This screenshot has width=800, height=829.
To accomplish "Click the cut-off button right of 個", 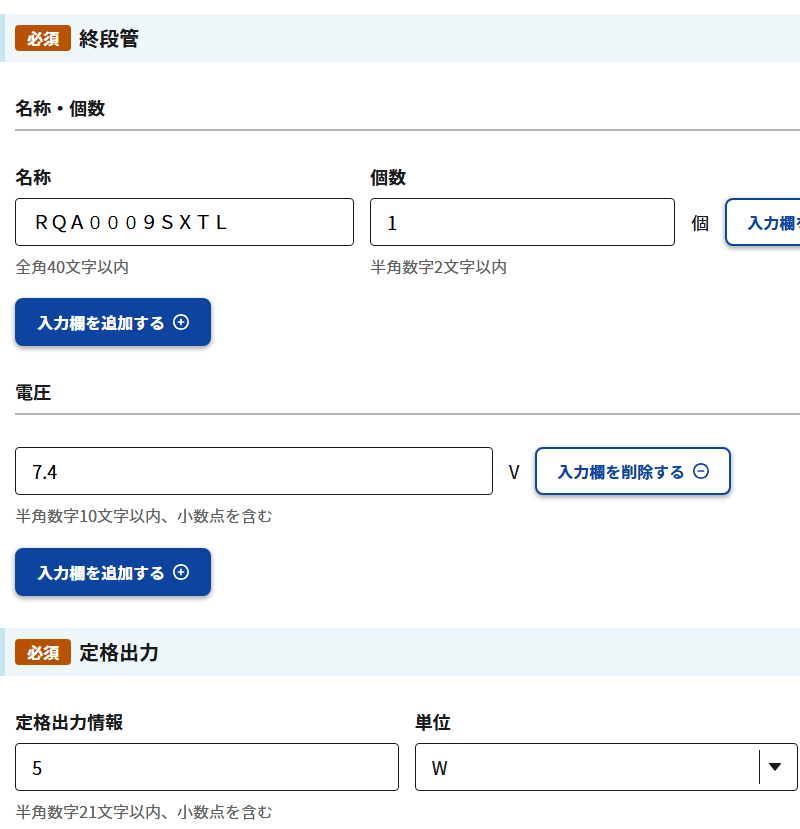I will (x=762, y=222).
